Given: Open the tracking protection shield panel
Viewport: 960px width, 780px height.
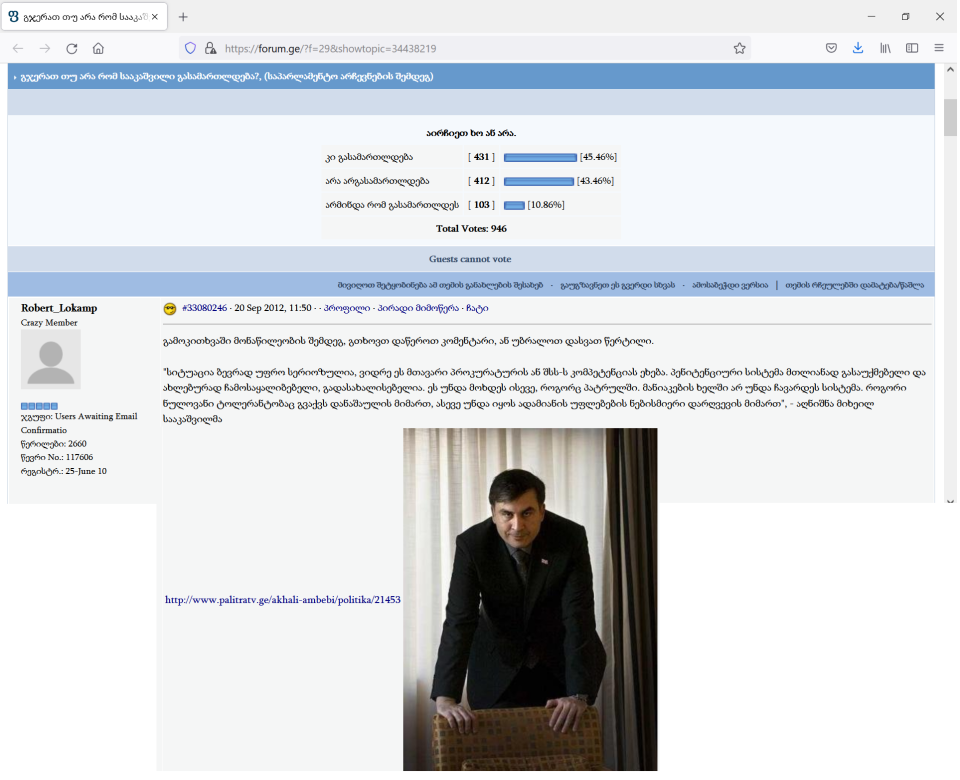Looking at the screenshot, I should [x=190, y=48].
